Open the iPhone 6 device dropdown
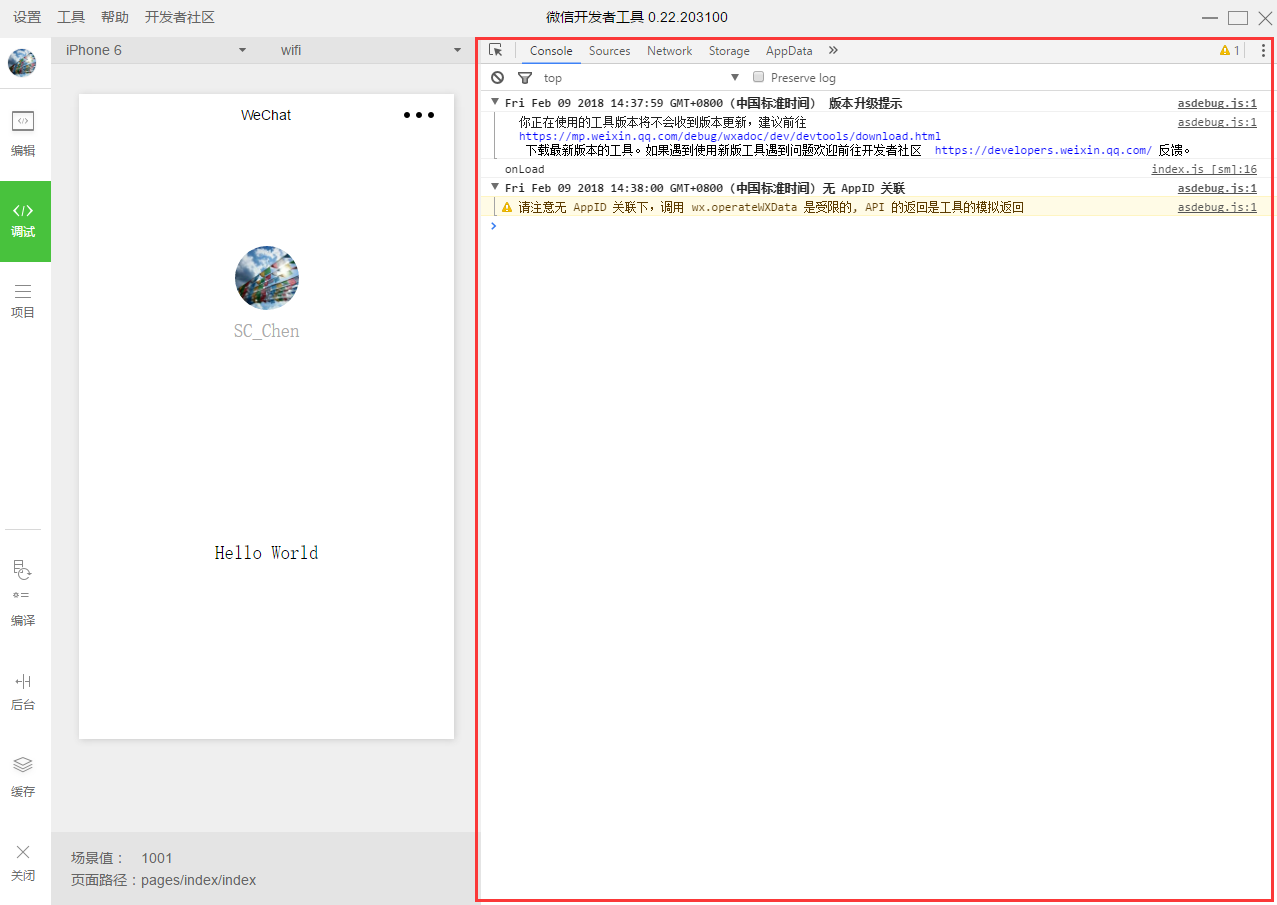Image resolution: width=1277 pixels, height=905 pixels. 156,50
